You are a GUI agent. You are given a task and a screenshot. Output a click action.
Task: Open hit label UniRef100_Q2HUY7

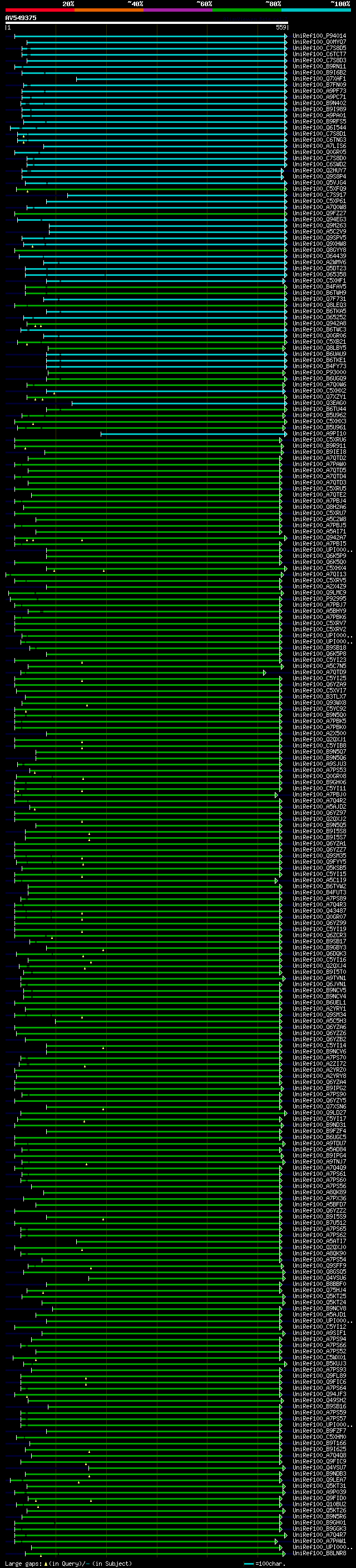[319, 170]
